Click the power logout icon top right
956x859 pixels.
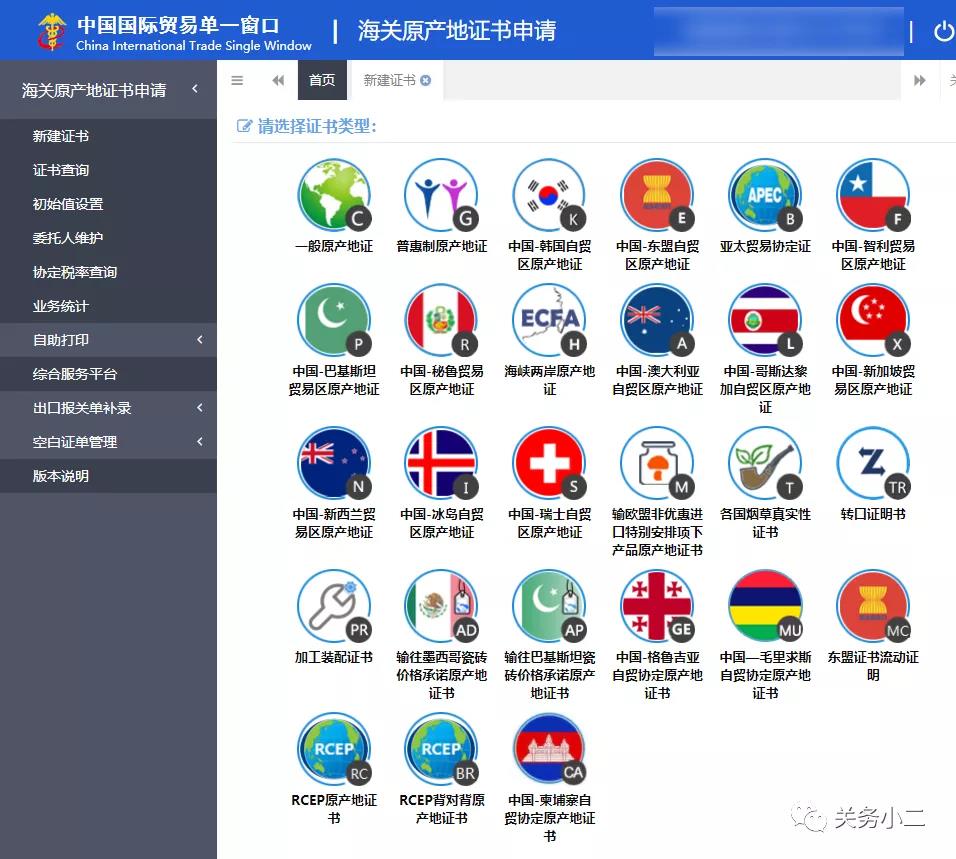click(944, 30)
